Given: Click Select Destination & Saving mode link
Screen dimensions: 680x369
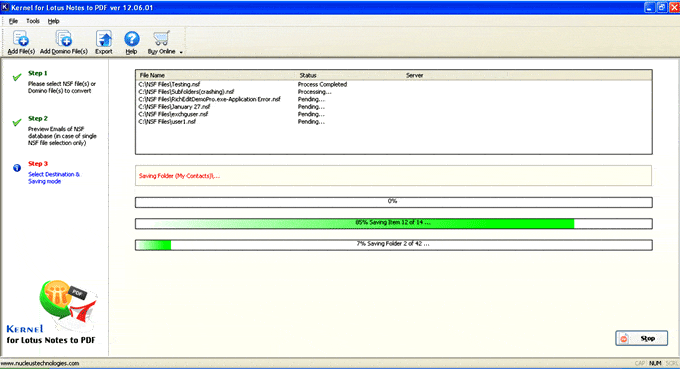Looking at the screenshot, I should [54, 178].
